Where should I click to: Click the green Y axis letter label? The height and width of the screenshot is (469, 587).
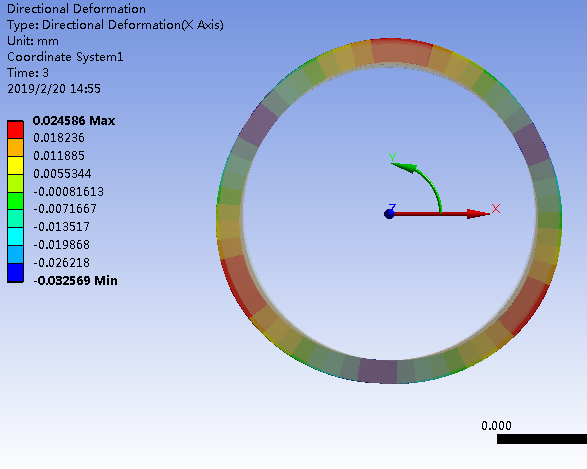(x=392, y=157)
